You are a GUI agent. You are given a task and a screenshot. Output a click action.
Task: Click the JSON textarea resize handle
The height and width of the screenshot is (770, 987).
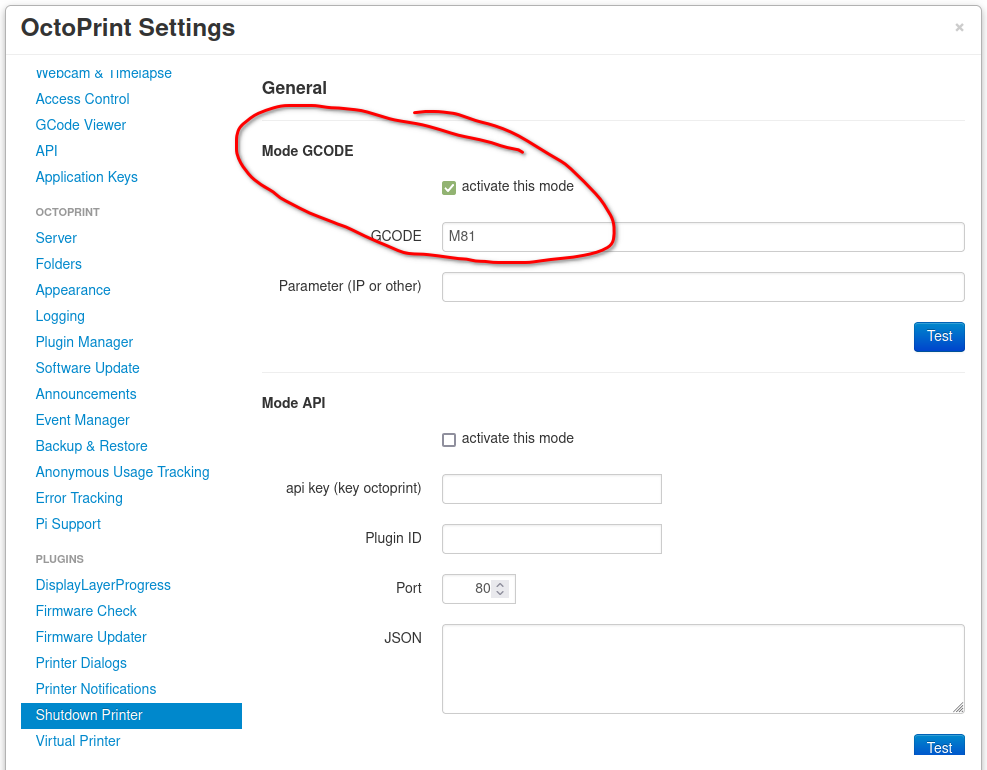958,708
